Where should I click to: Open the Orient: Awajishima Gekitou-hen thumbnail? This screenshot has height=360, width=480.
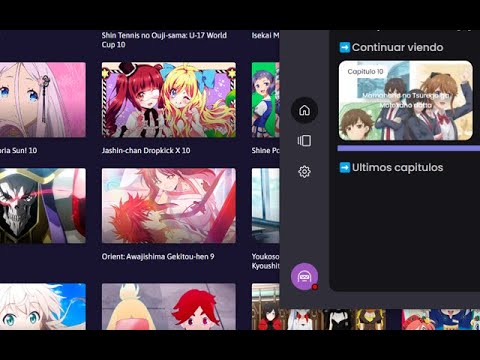[169, 206]
